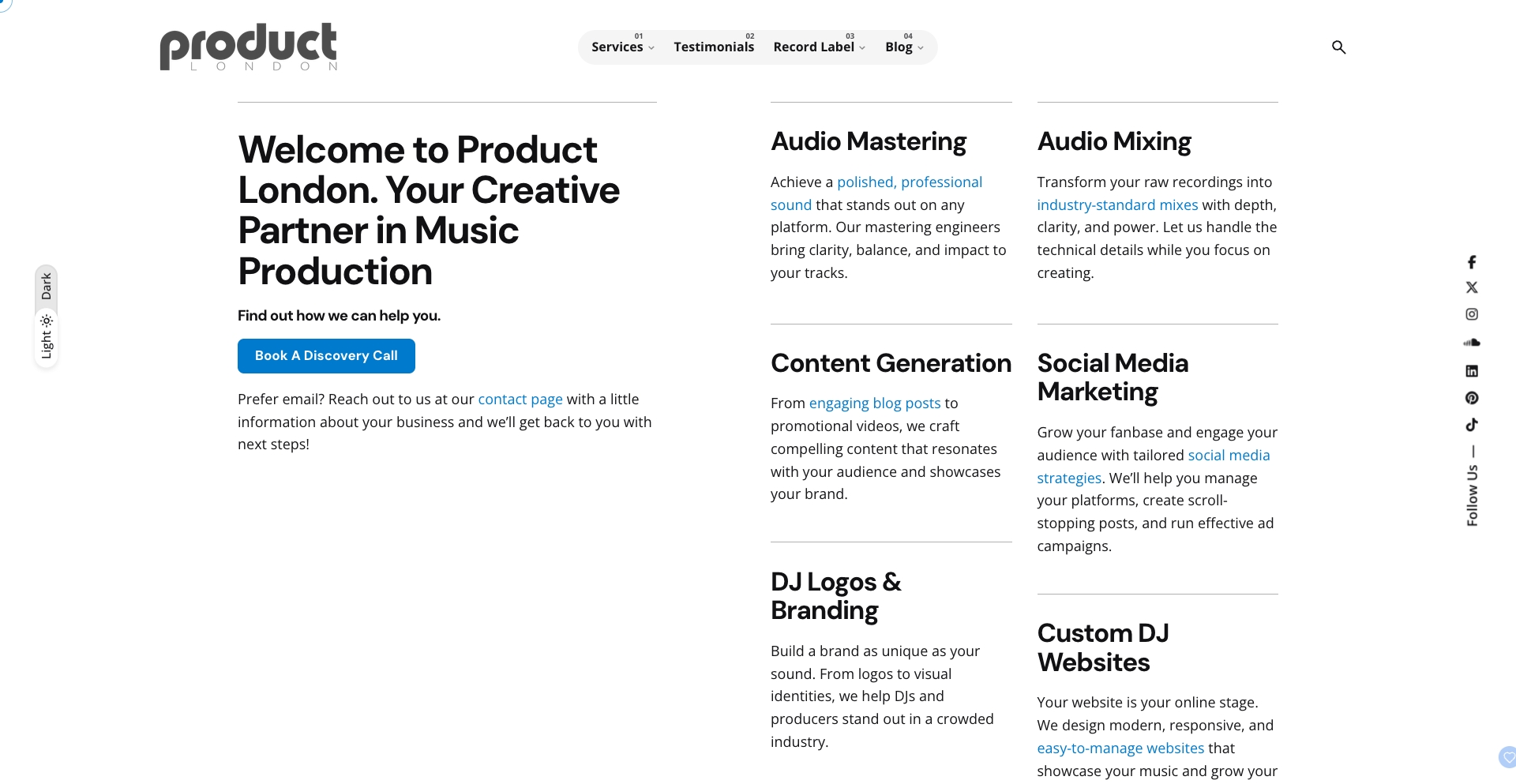
Task: Open the TikTok profile
Action: [1472, 424]
